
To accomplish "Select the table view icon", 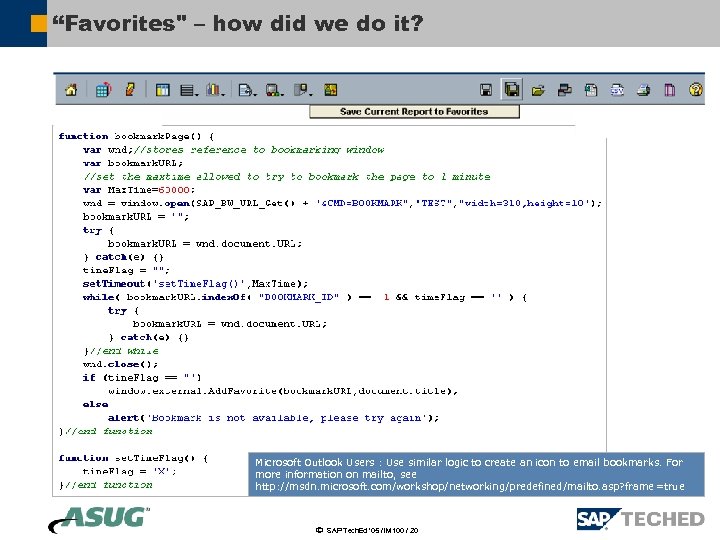I will pyautogui.click(x=163, y=90).
